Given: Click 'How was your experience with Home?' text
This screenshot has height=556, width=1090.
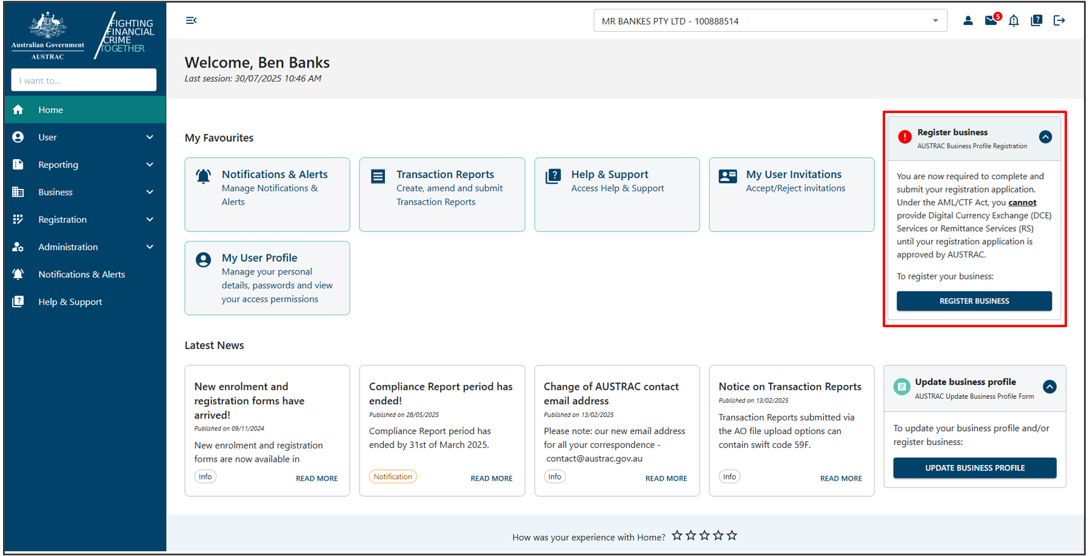Looking at the screenshot, I should 588,537.
